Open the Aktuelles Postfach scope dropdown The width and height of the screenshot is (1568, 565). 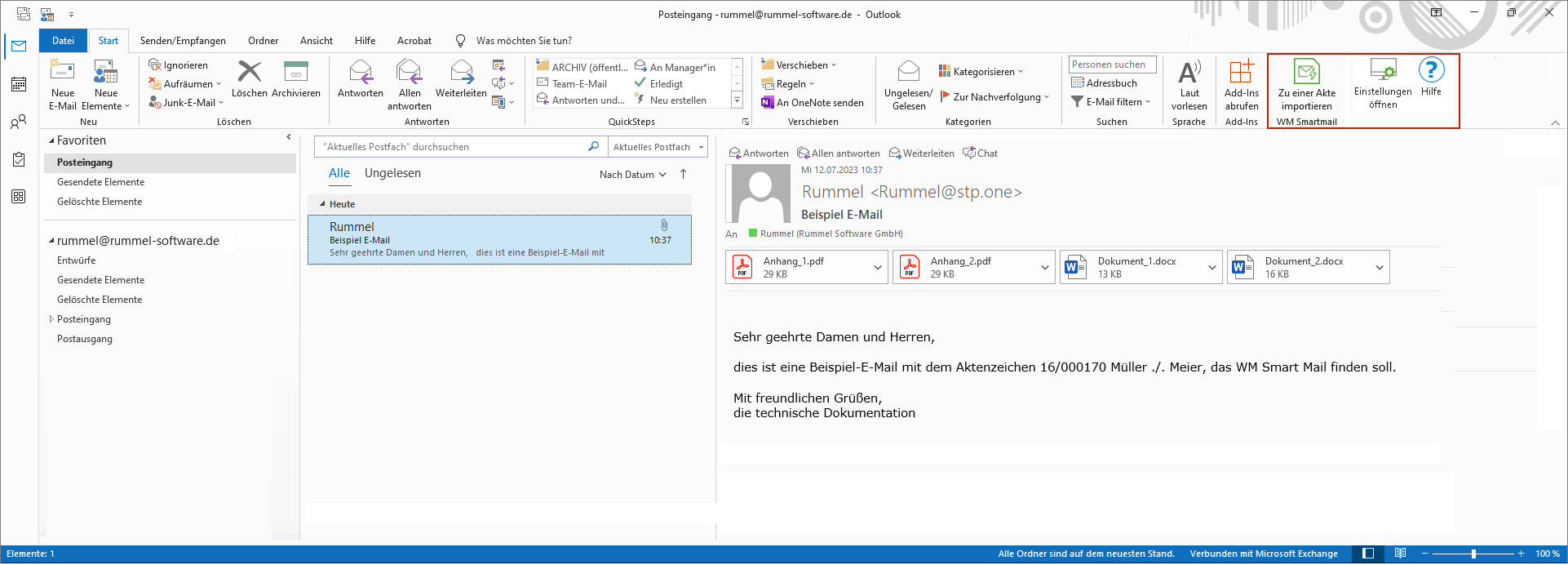coord(658,147)
